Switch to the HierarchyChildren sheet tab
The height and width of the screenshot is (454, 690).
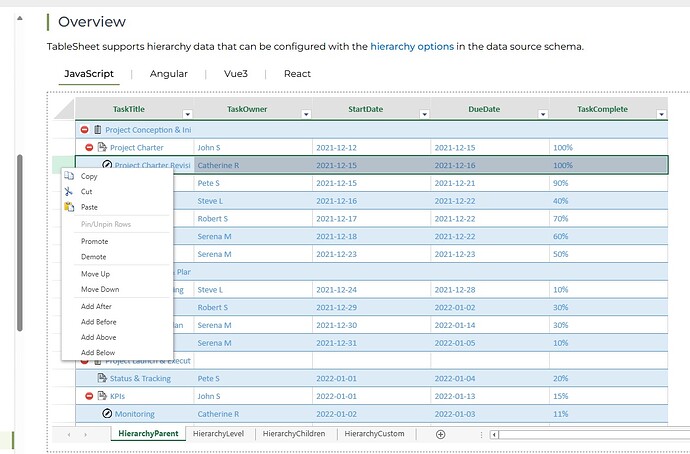pyautogui.click(x=293, y=434)
